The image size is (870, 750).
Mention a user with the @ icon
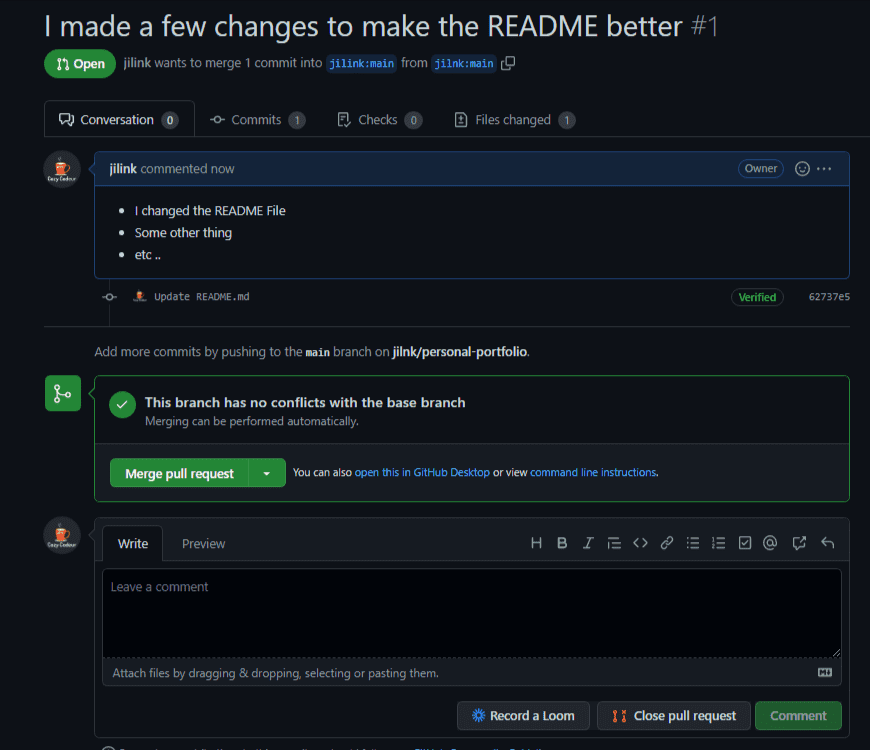tap(770, 543)
